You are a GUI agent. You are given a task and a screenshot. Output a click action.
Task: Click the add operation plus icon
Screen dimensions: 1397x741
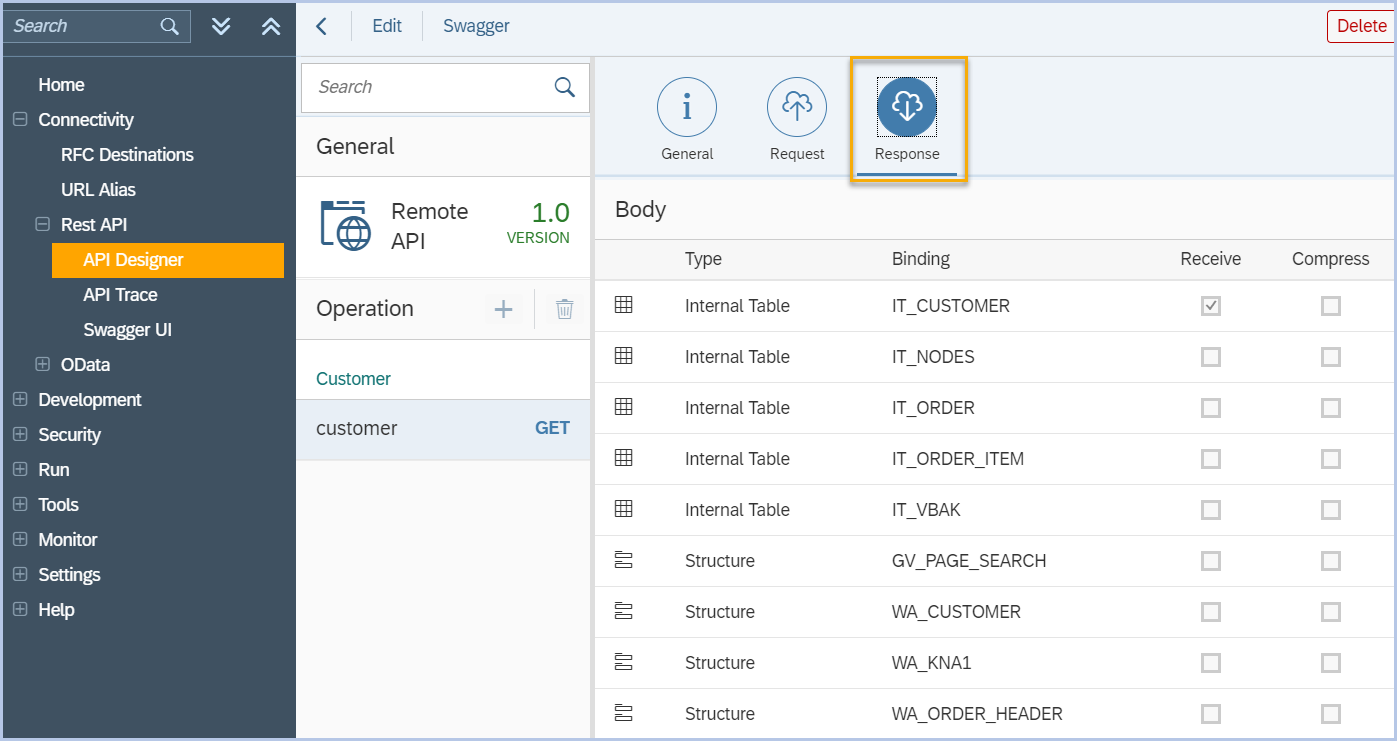504,309
